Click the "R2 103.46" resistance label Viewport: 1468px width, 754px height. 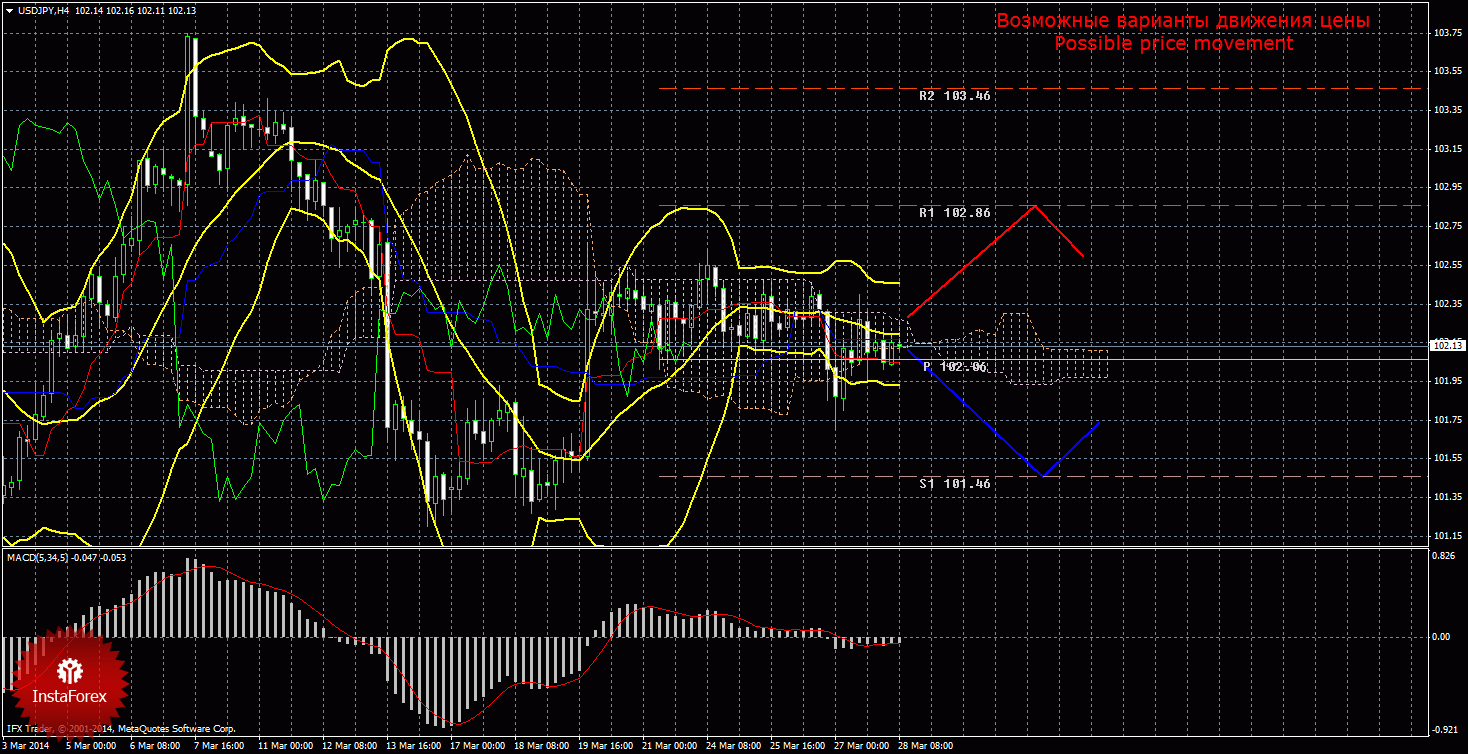955,96
